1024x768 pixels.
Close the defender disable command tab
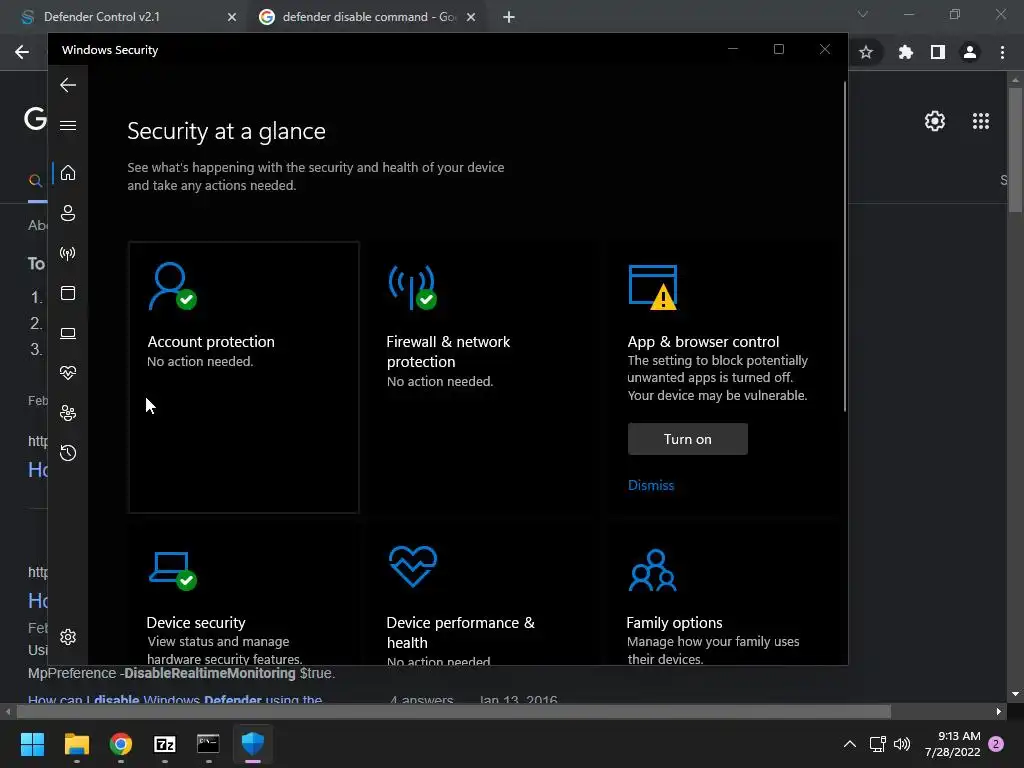coord(471,18)
